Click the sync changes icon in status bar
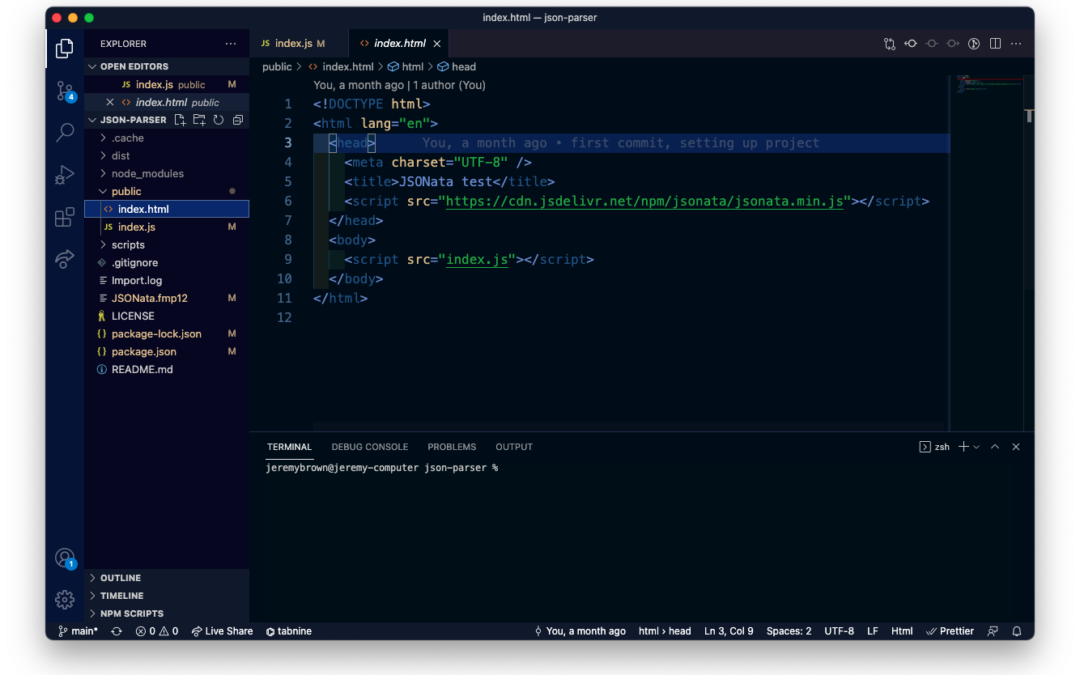The height and width of the screenshot is (675, 1080). 116,632
